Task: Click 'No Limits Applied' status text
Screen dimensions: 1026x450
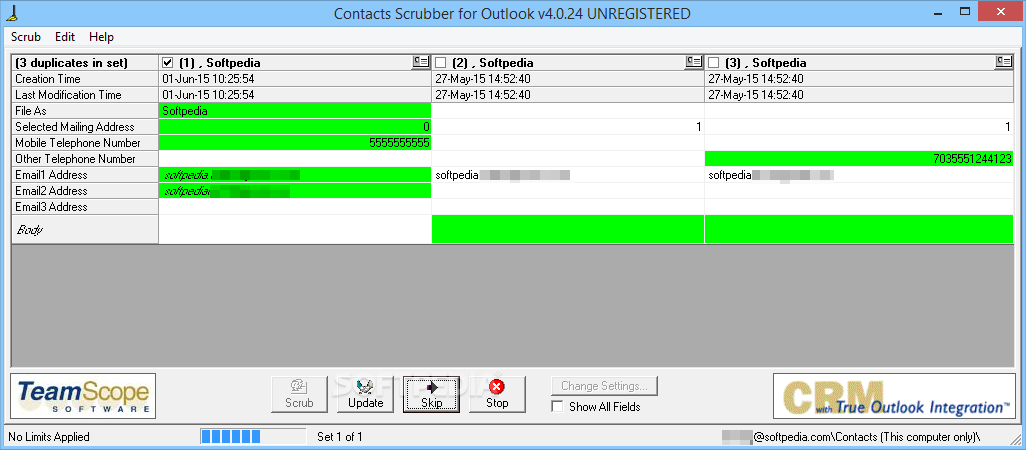Action: click(49, 436)
